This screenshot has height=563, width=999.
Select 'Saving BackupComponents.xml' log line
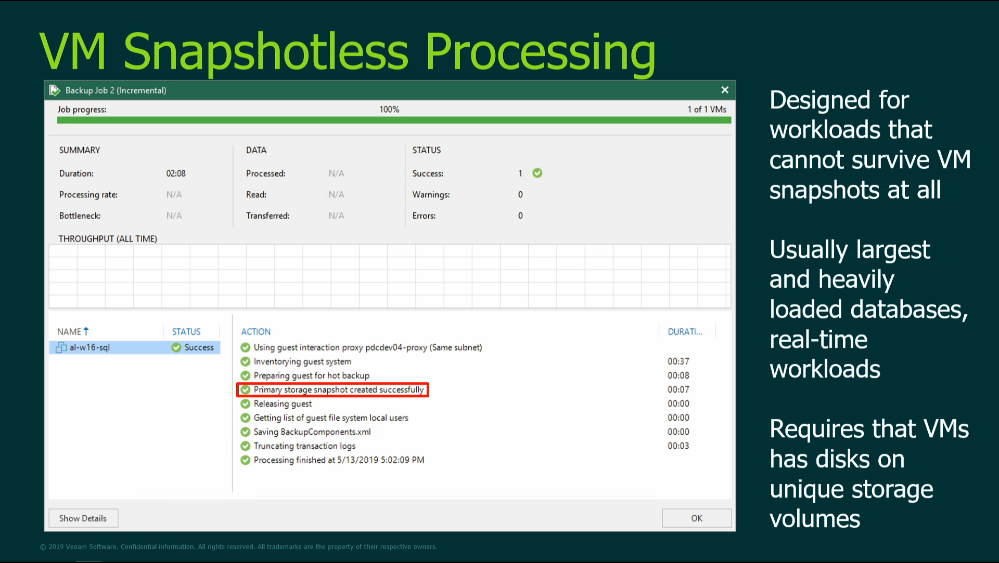pos(312,432)
